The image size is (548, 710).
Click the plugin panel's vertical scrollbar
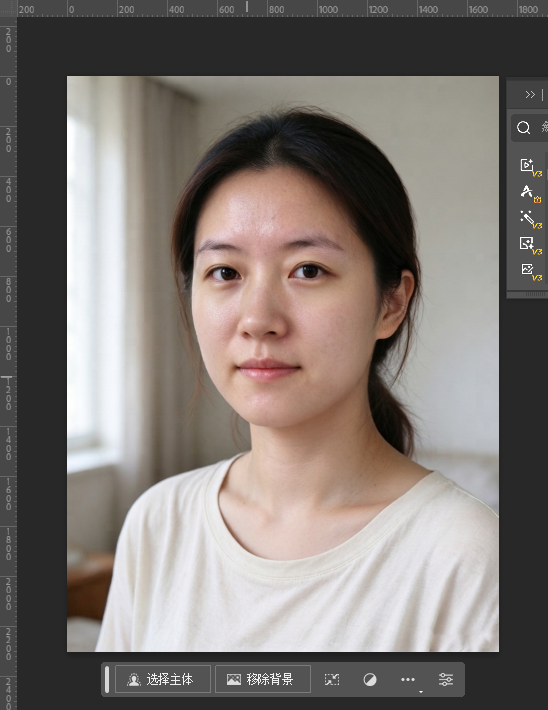pyautogui.click(x=546, y=174)
